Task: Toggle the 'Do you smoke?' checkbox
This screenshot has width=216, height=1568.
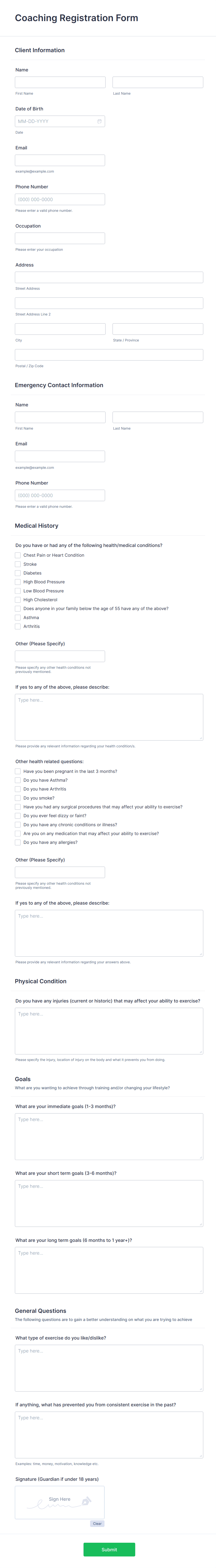Action: 18,797
